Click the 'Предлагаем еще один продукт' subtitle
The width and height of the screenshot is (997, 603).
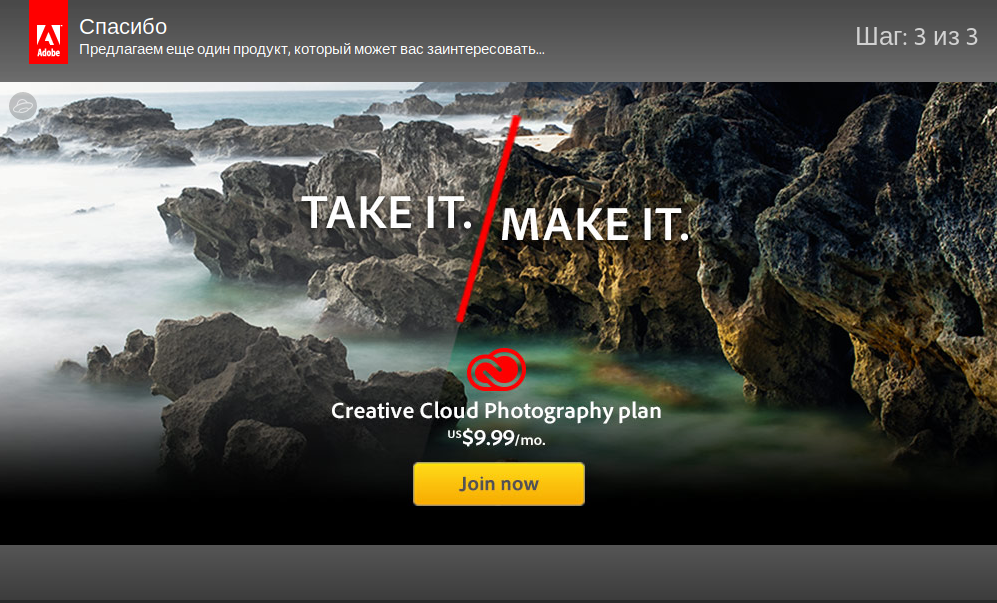pyautogui.click(x=312, y=49)
